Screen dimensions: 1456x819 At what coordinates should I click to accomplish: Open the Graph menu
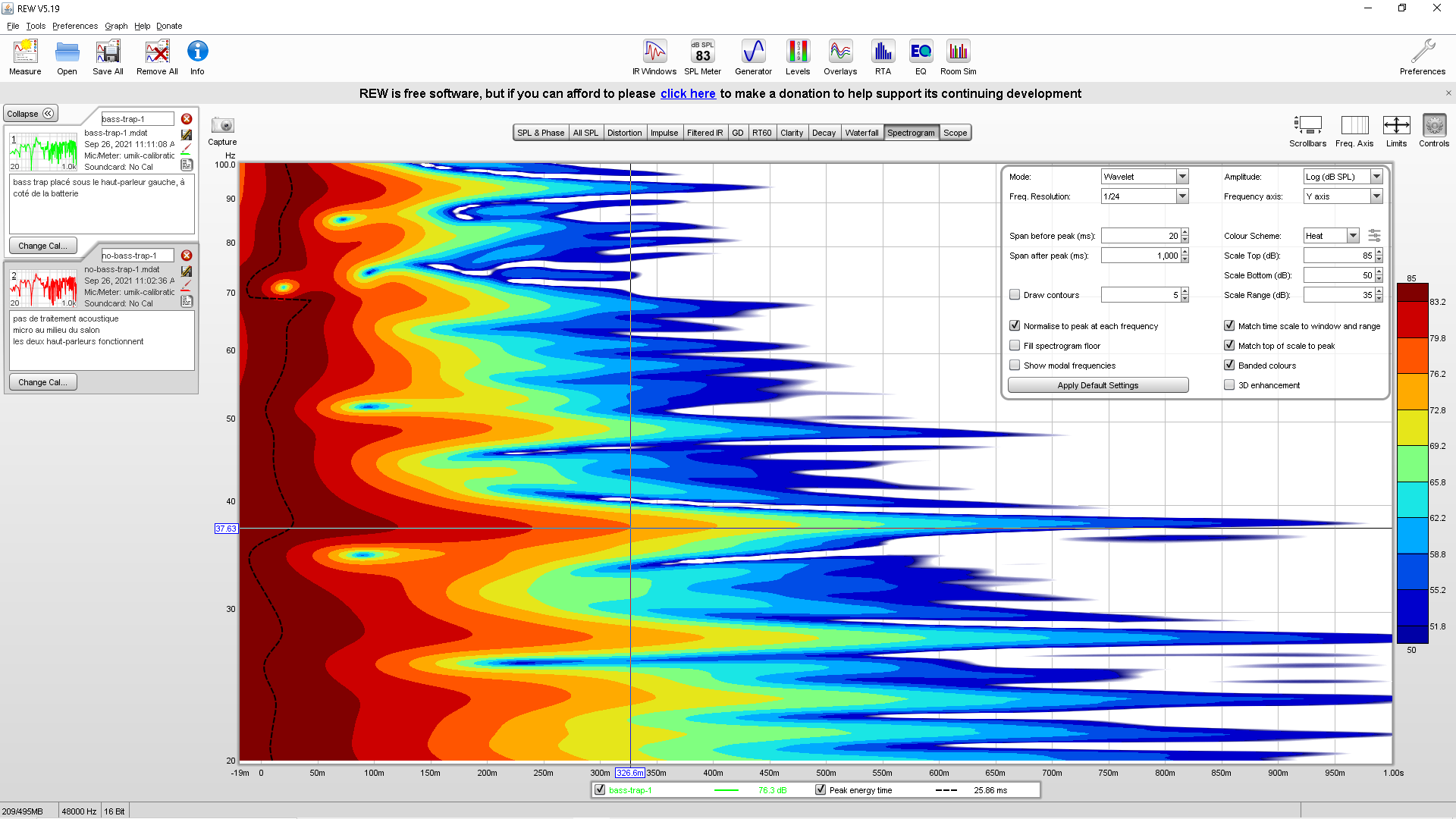[116, 26]
